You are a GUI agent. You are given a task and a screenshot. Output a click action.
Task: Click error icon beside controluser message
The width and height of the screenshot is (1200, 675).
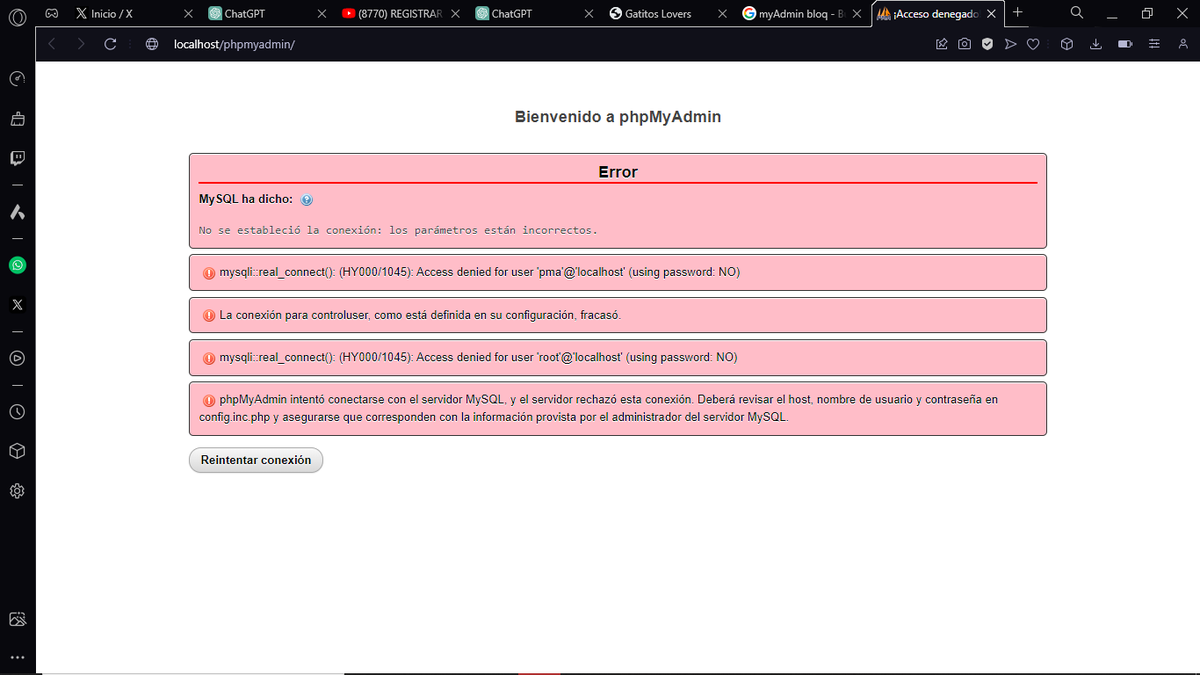209,315
